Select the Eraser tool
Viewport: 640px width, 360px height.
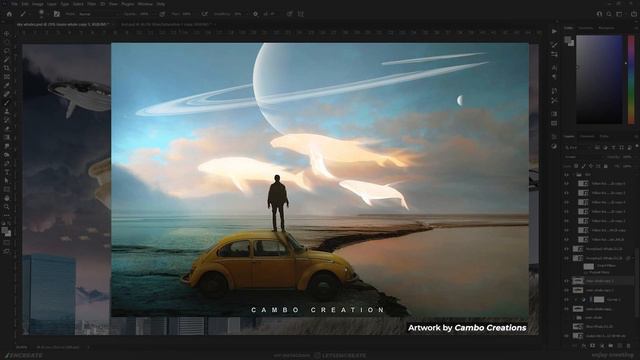pyautogui.click(x=7, y=129)
